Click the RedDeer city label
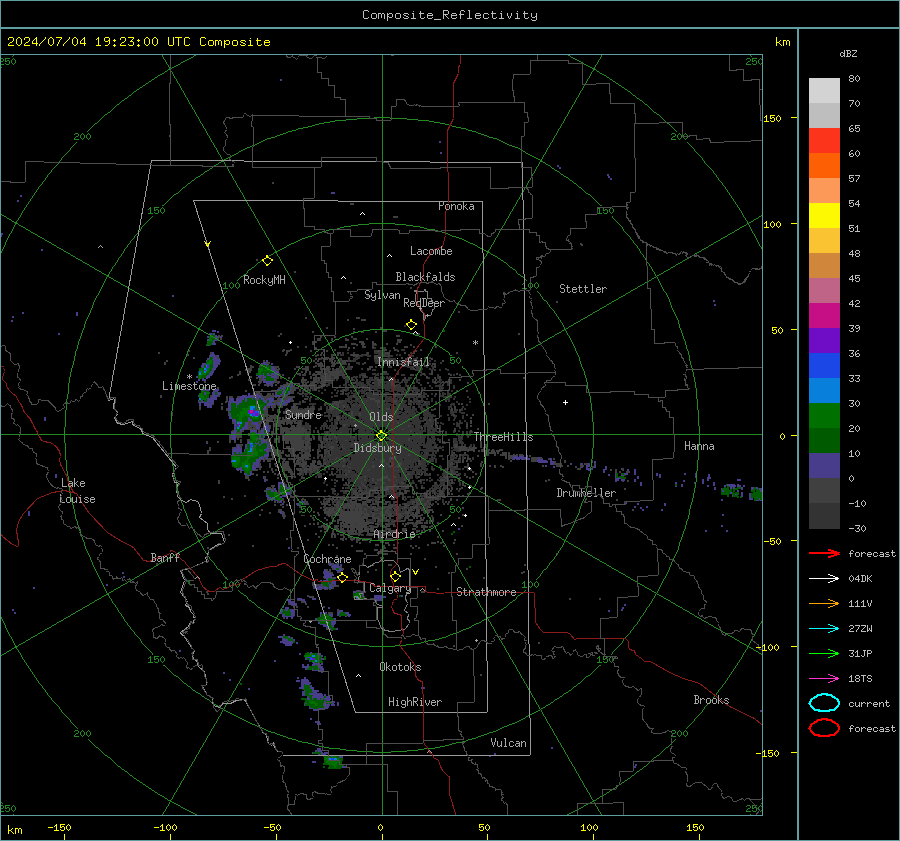Viewport: 900px width, 841px height. [x=424, y=303]
